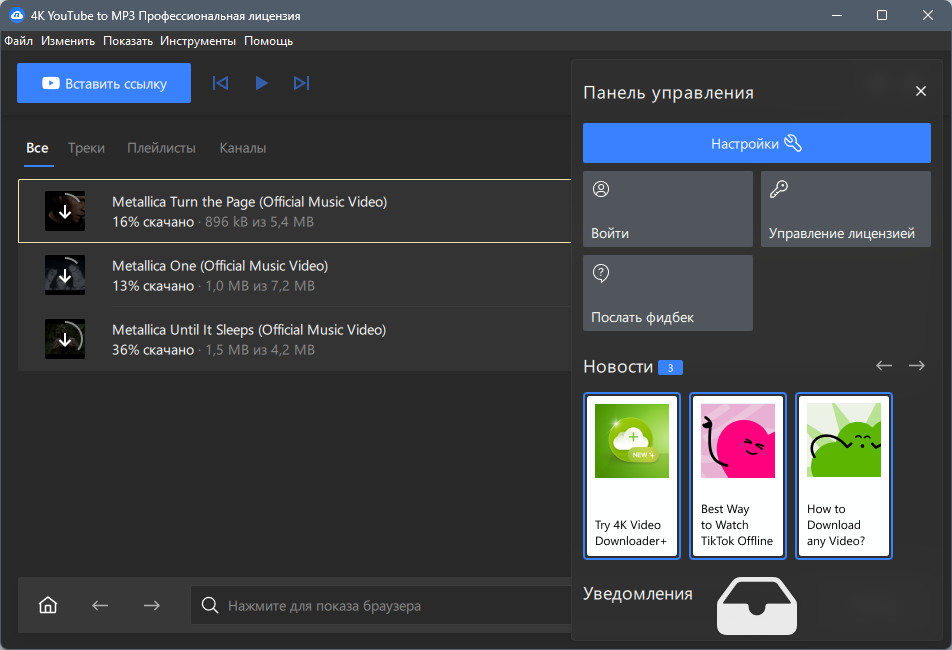Click Until It Sleeps download thumbnail

(65, 339)
